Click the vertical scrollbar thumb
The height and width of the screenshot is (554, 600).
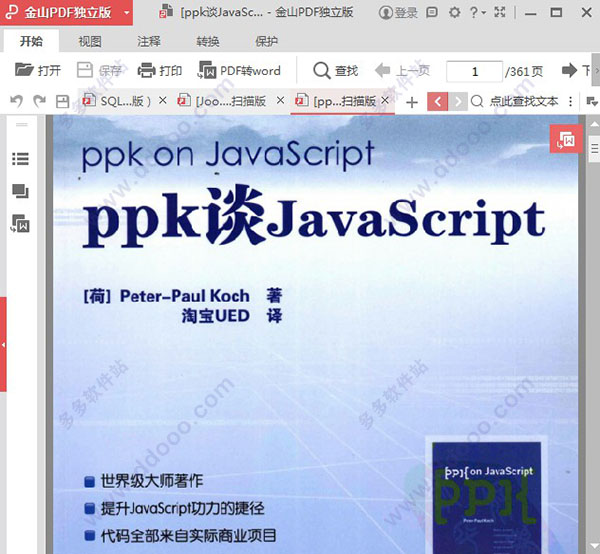pyautogui.click(x=594, y=148)
